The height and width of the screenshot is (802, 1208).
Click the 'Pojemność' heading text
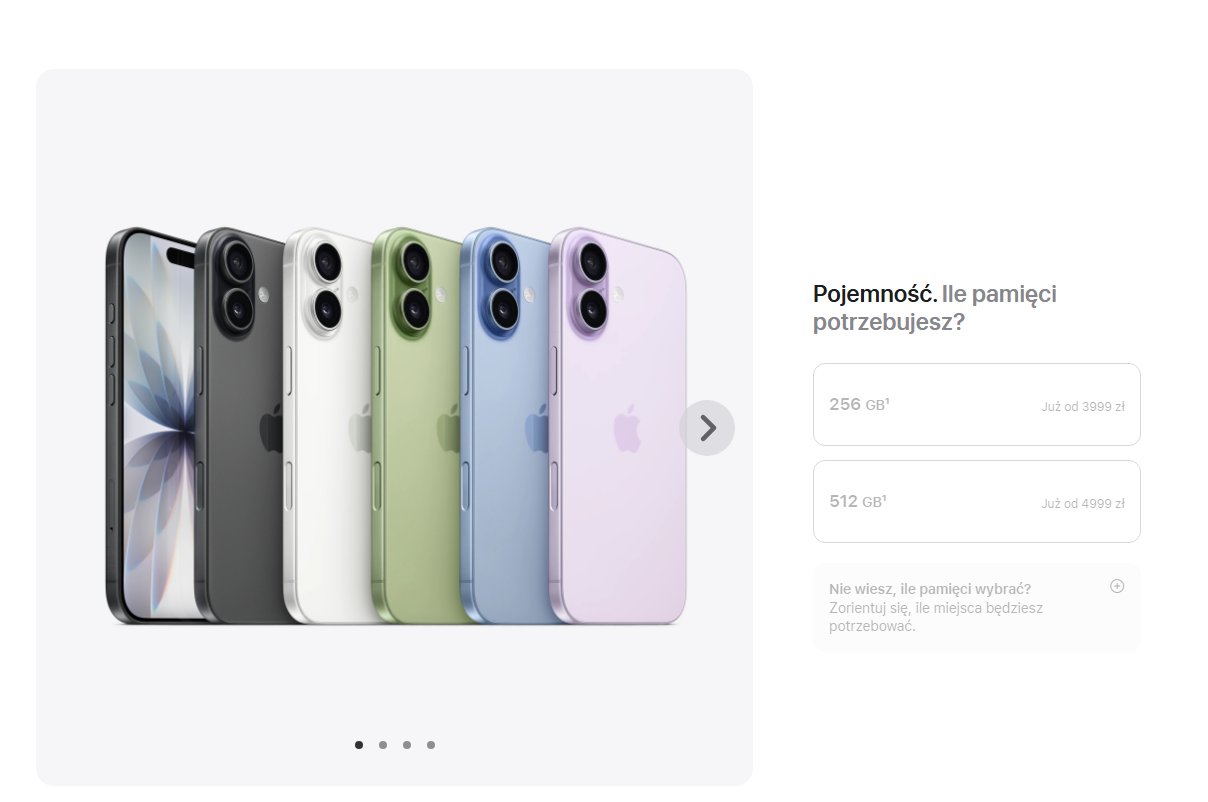pos(875,294)
